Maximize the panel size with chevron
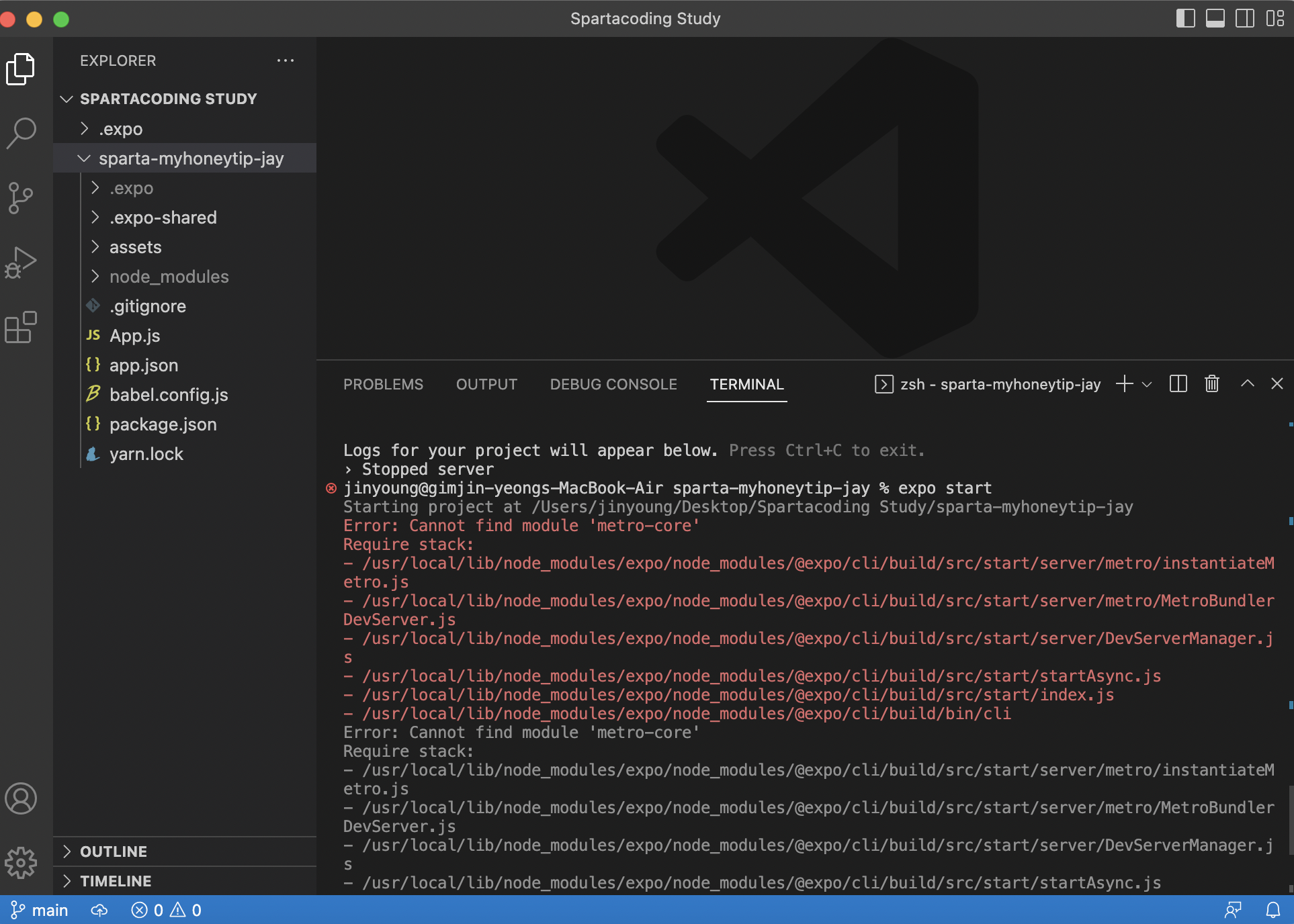 1248,383
